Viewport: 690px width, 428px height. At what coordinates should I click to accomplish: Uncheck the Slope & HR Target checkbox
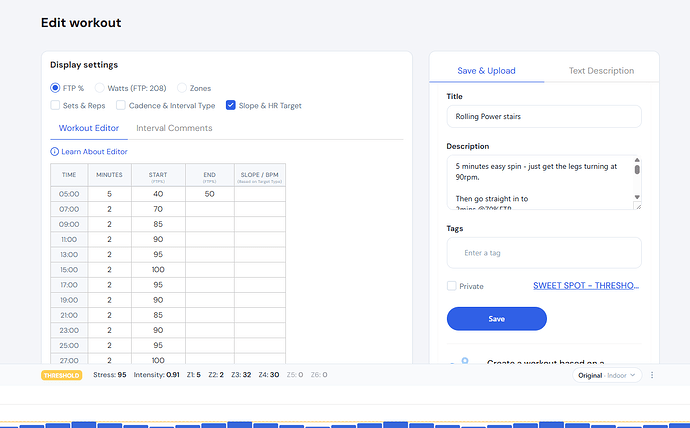tap(231, 105)
